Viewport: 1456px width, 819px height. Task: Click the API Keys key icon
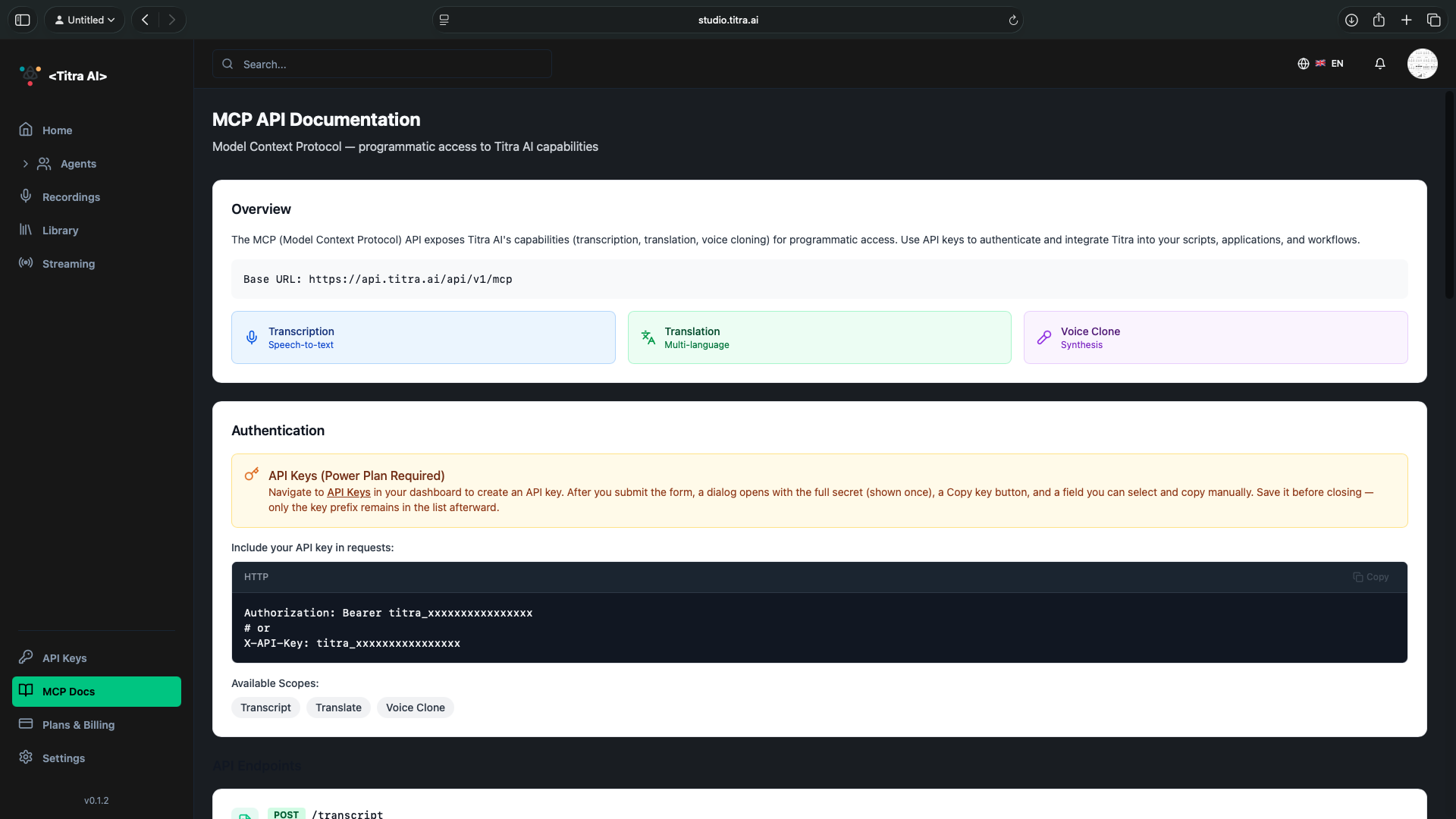click(x=26, y=657)
